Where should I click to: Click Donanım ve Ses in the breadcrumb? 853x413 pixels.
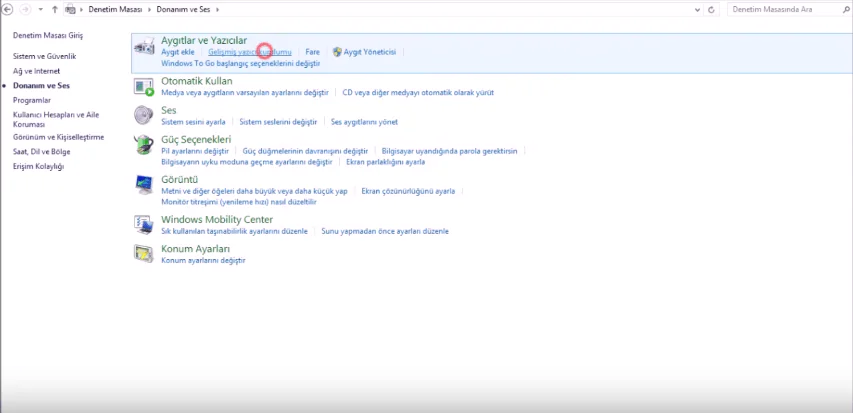pyautogui.click(x=184, y=10)
